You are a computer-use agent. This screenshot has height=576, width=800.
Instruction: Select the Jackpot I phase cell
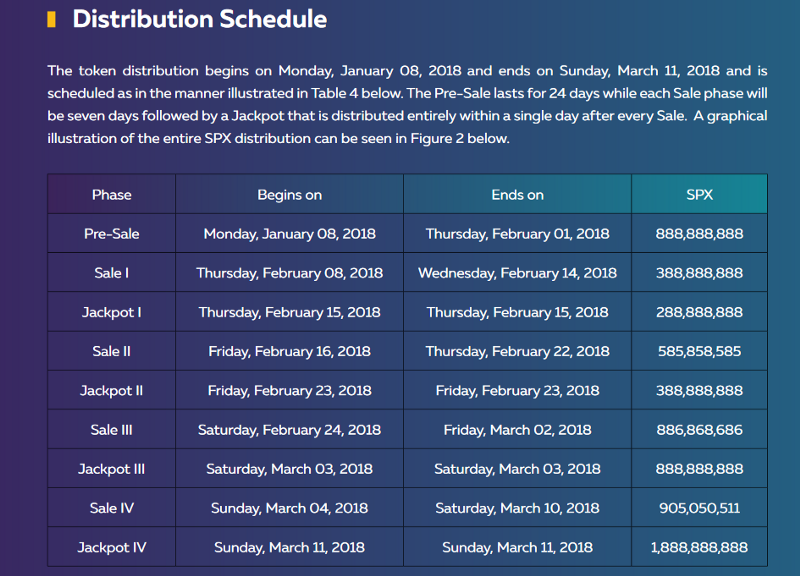pos(112,312)
